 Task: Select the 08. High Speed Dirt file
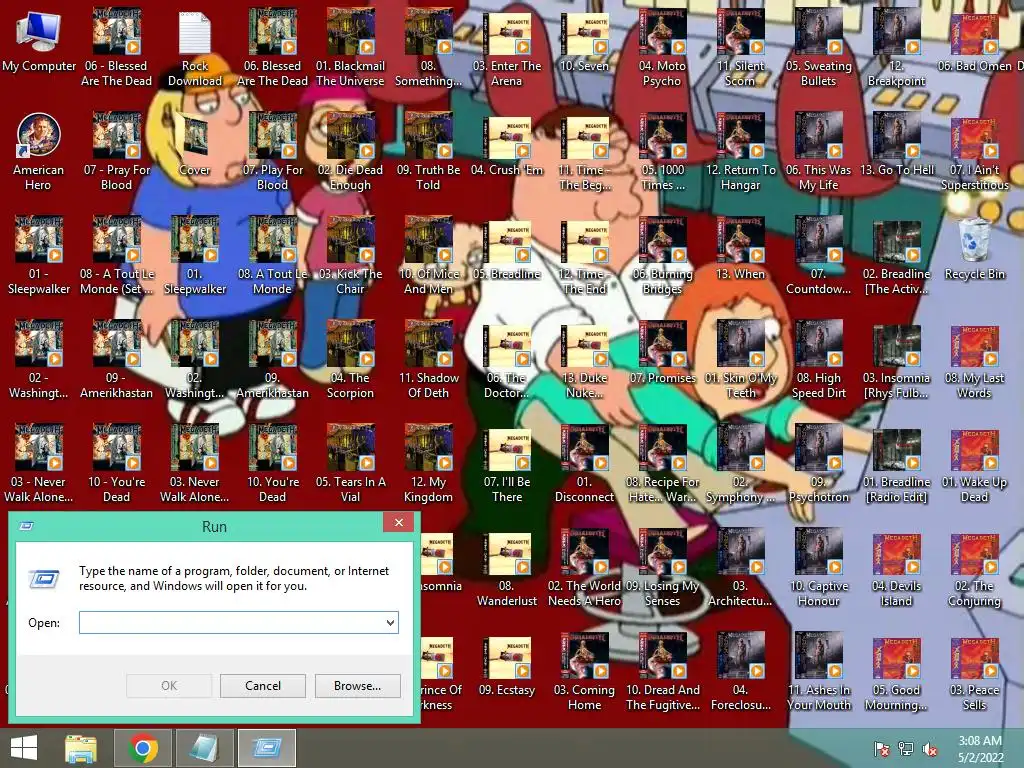(x=818, y=359)
